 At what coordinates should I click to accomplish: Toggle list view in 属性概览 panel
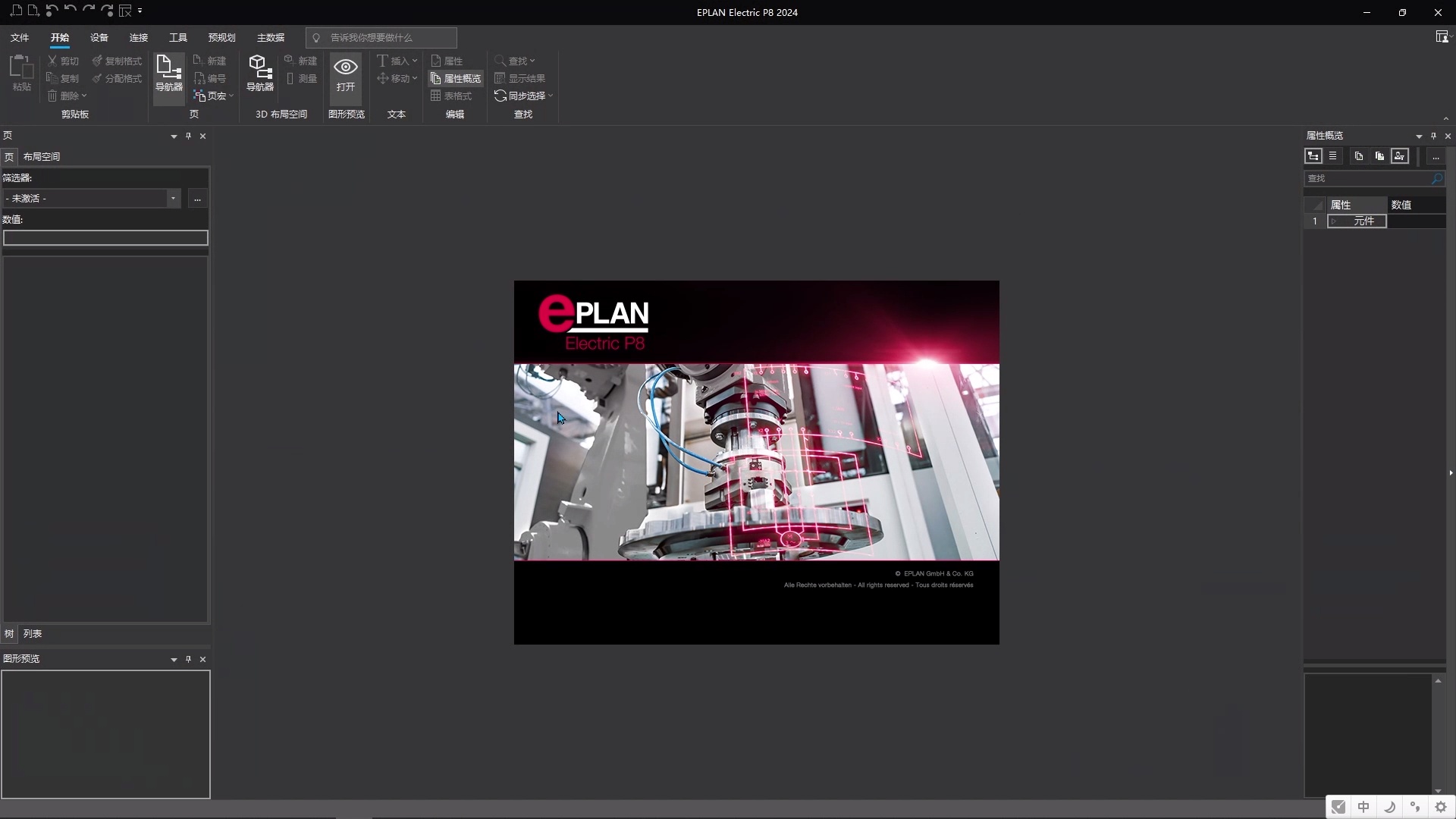pyautogui.click(x=1332, y=156)
